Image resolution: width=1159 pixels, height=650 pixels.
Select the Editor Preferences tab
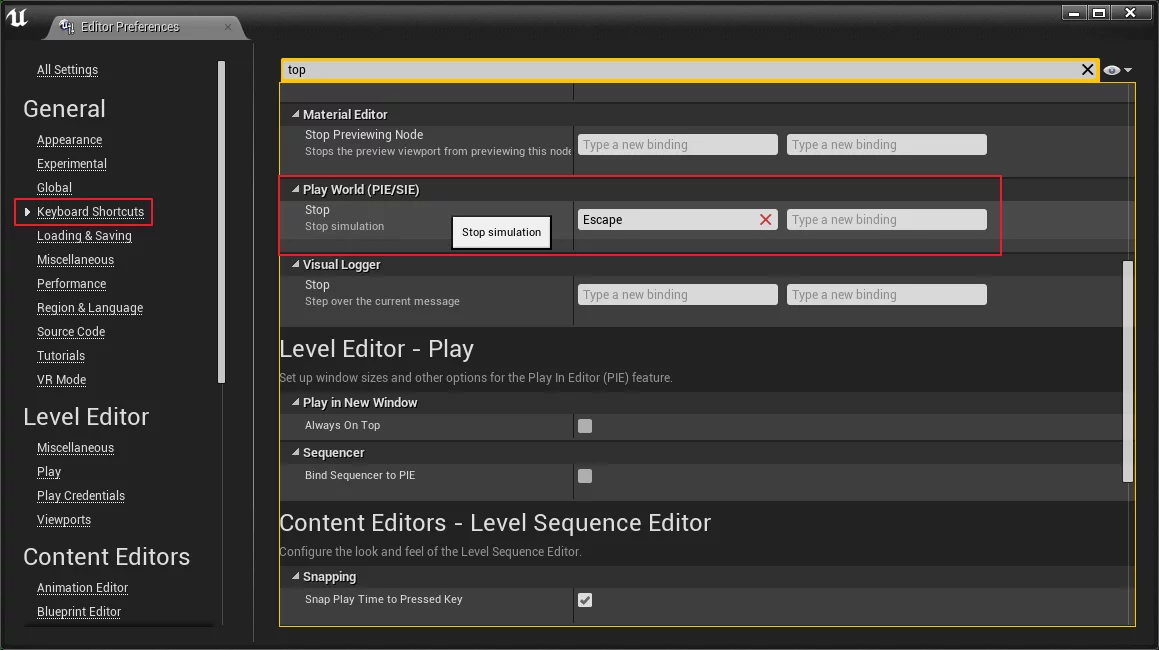130,27
